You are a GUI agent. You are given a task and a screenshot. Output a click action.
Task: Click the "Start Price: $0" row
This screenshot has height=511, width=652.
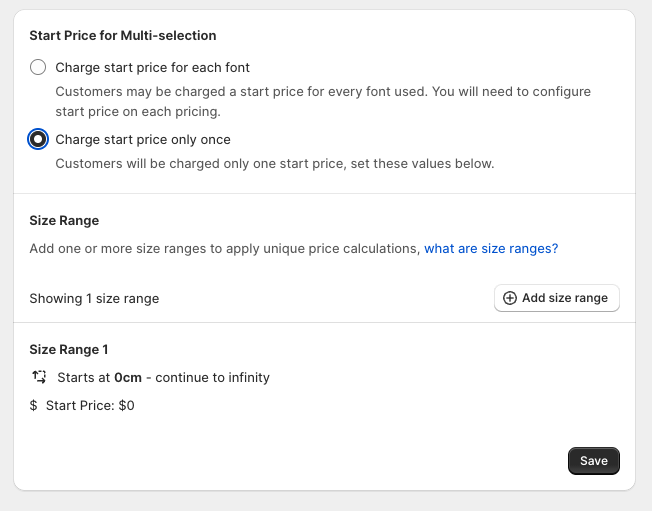[x=90, y=405]
